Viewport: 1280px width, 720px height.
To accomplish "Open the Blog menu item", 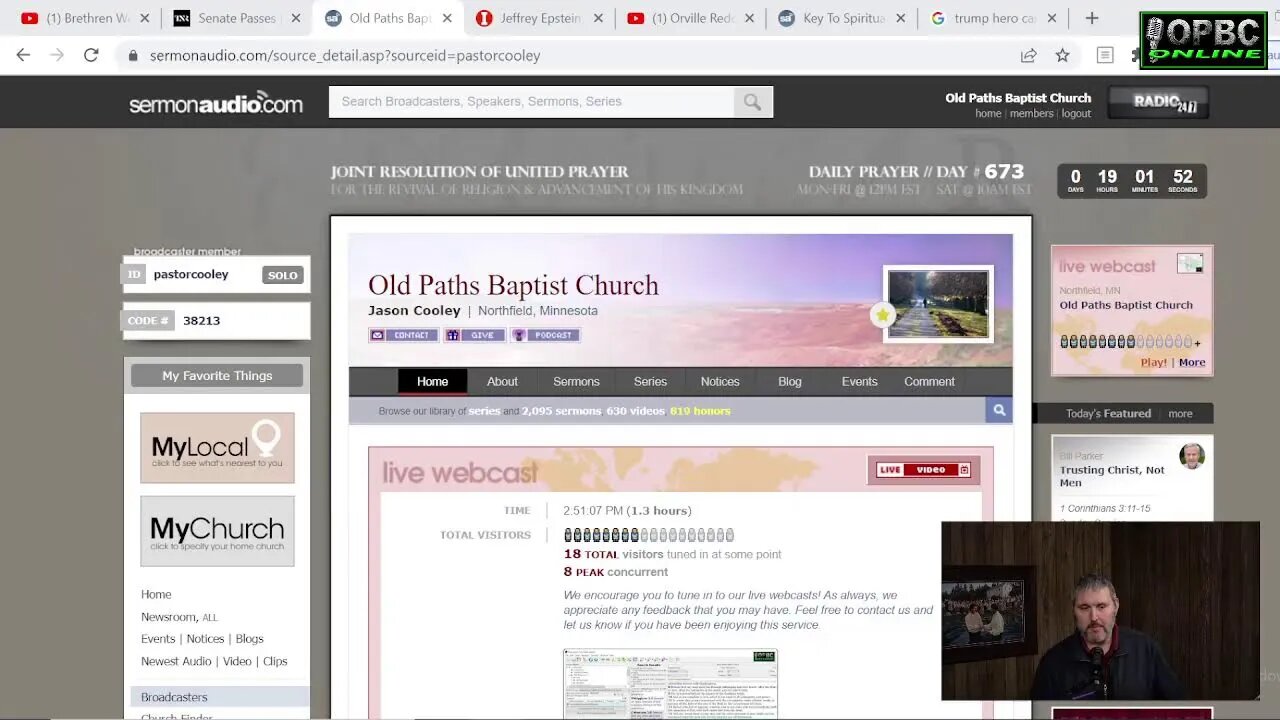I will [x=790, y=381].
